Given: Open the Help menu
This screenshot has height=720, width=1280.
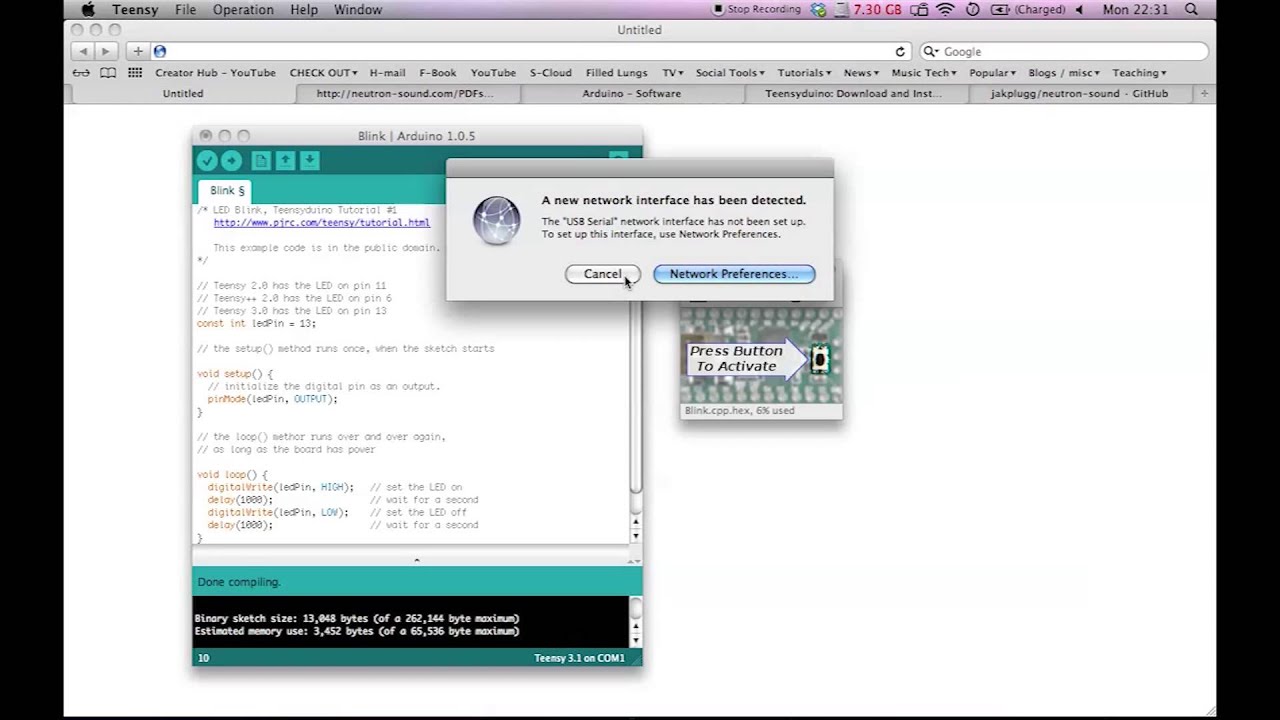Looking at the screenshot, I should click(x=304, y=9).
